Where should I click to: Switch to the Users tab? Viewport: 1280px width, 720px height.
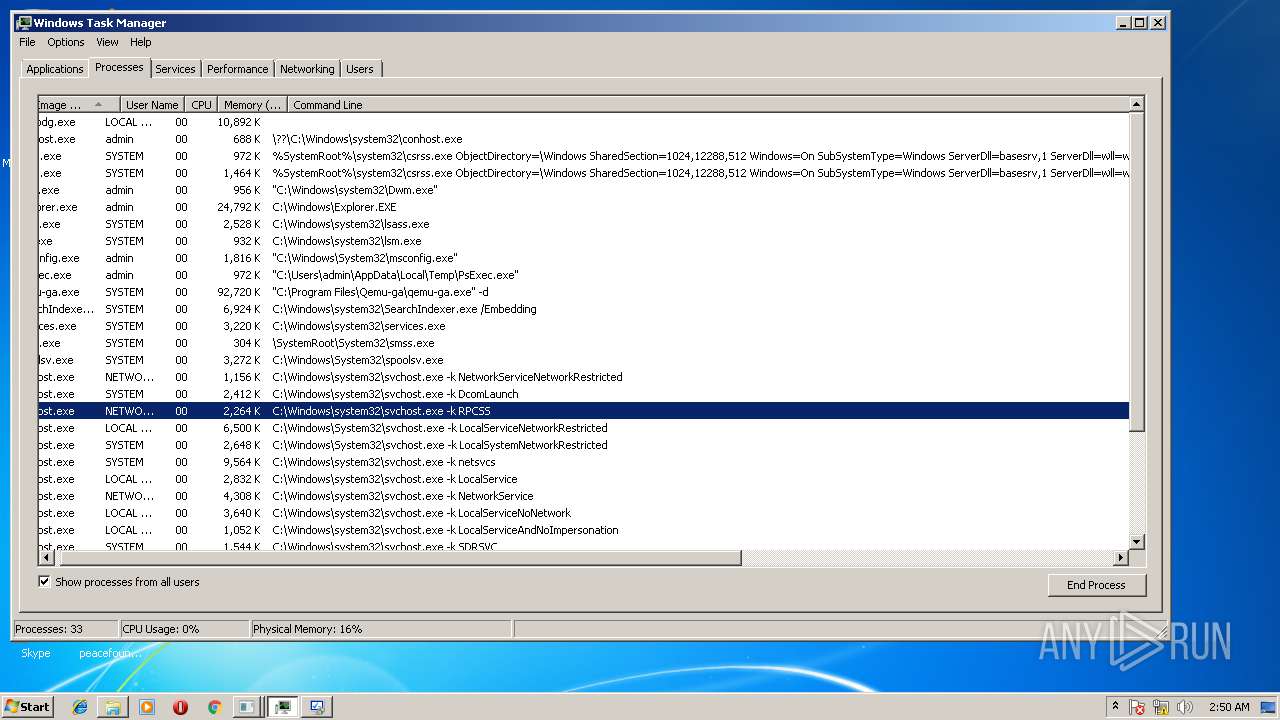point(360,69)
